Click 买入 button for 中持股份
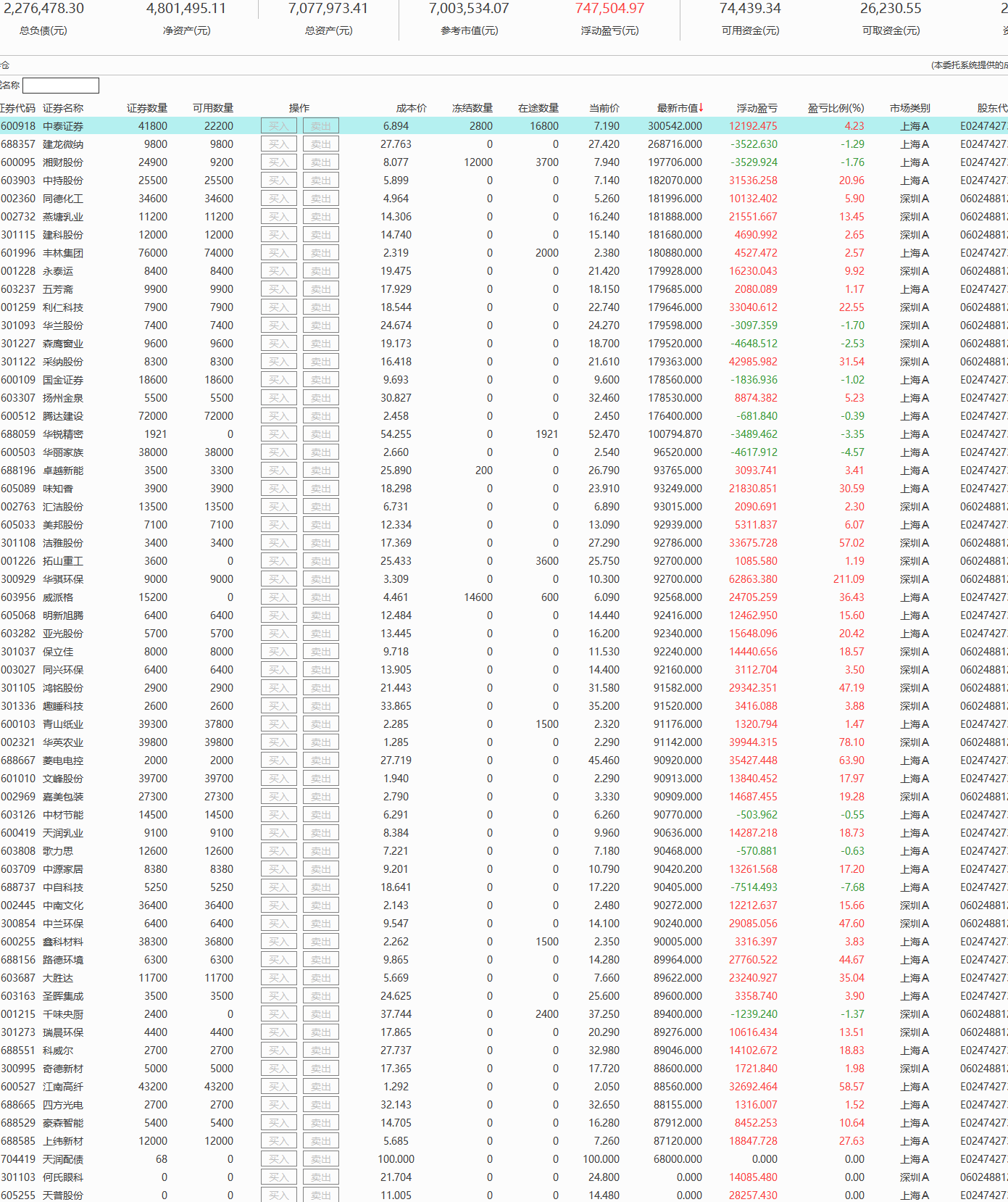The image size is (1008, 1202). tap(279, 181)
